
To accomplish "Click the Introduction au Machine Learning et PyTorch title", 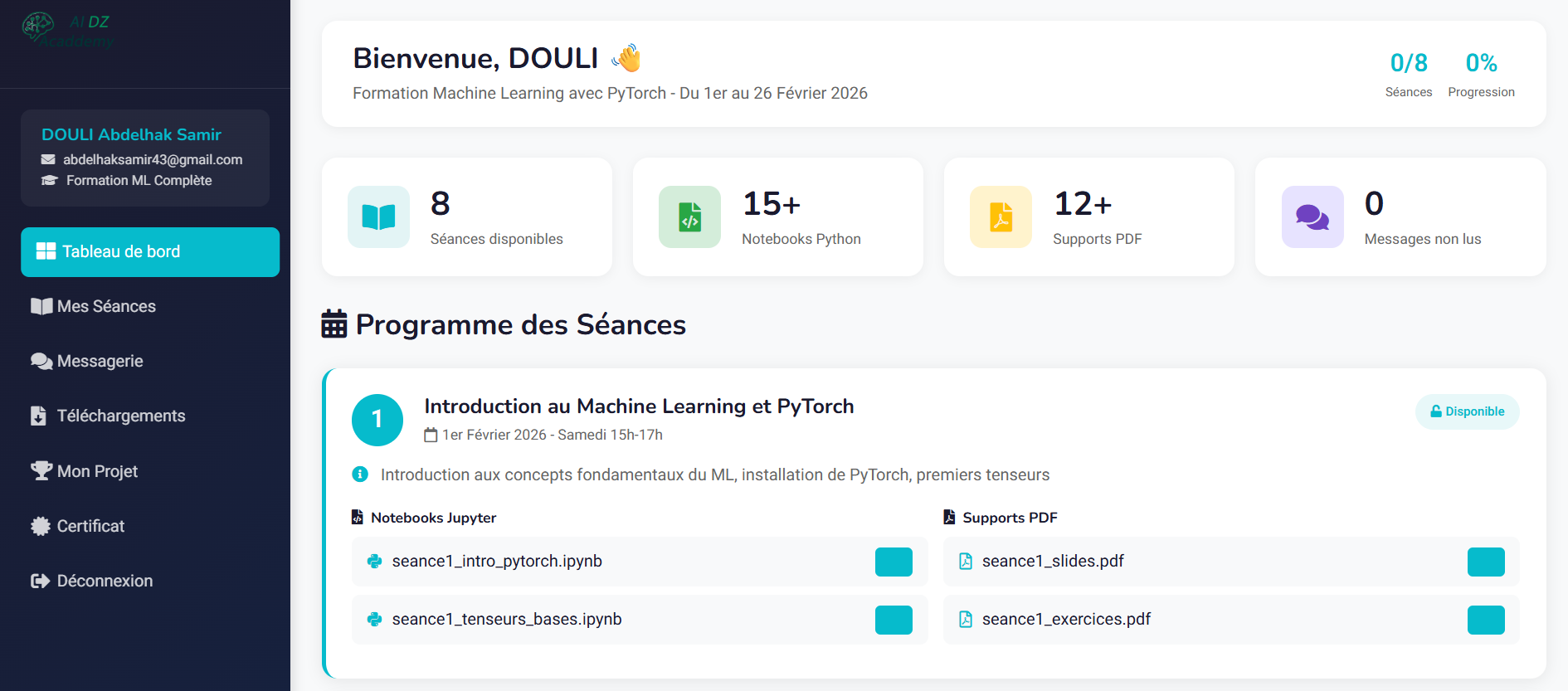I will [639, 406].
